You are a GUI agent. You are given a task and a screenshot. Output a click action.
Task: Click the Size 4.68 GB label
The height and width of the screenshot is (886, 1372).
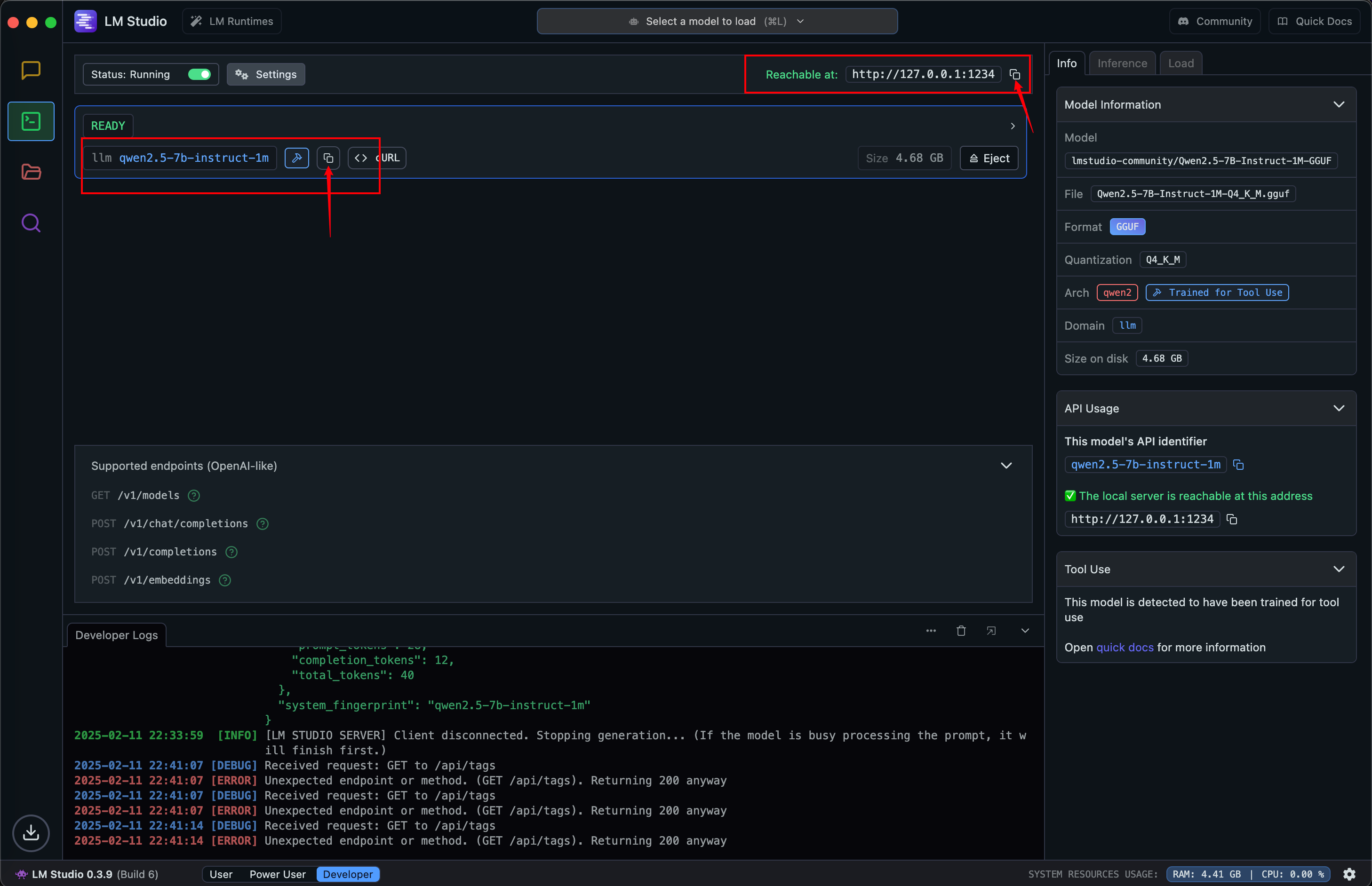(904, 158)
